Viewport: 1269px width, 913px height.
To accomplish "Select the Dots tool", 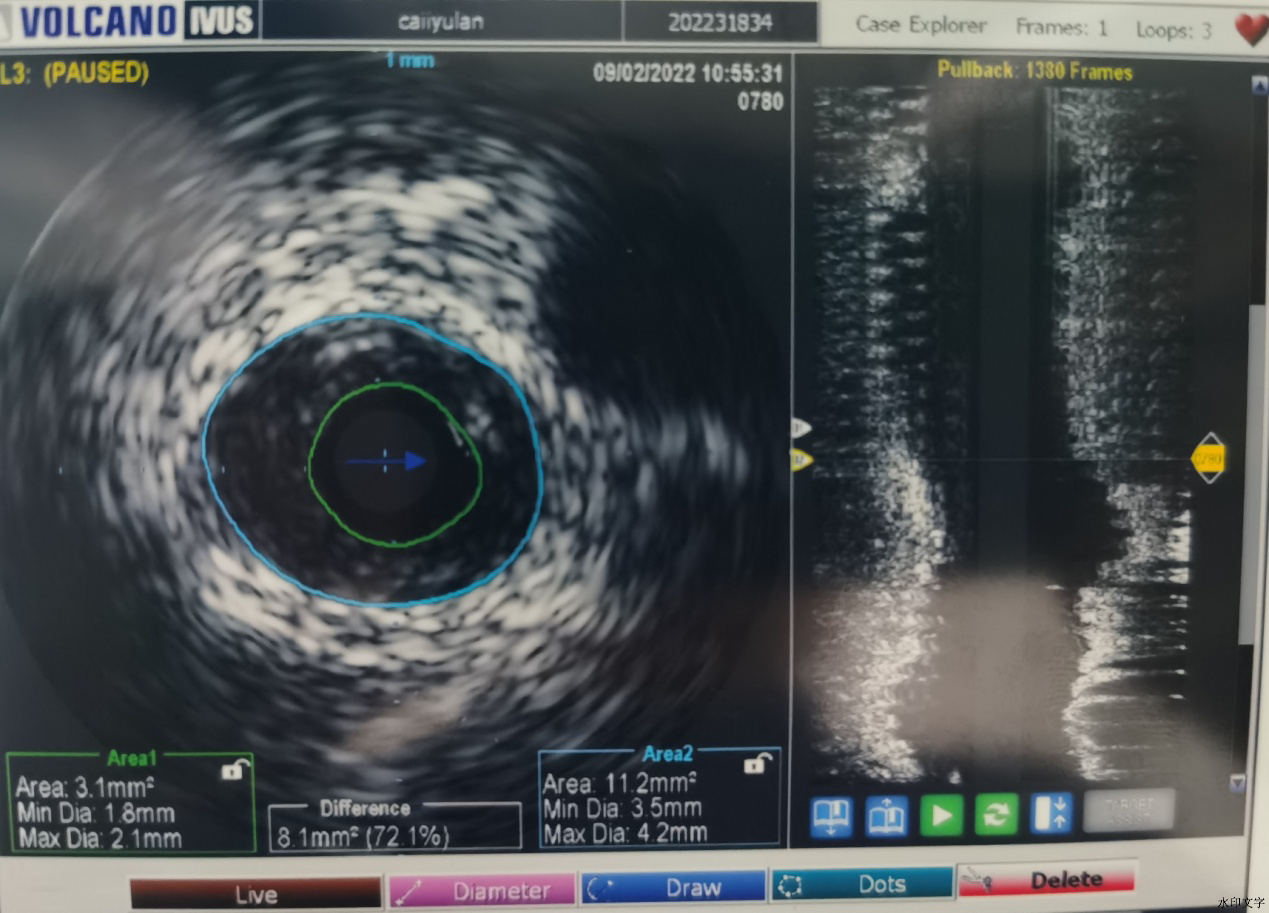I will click(x=861, y=885).
